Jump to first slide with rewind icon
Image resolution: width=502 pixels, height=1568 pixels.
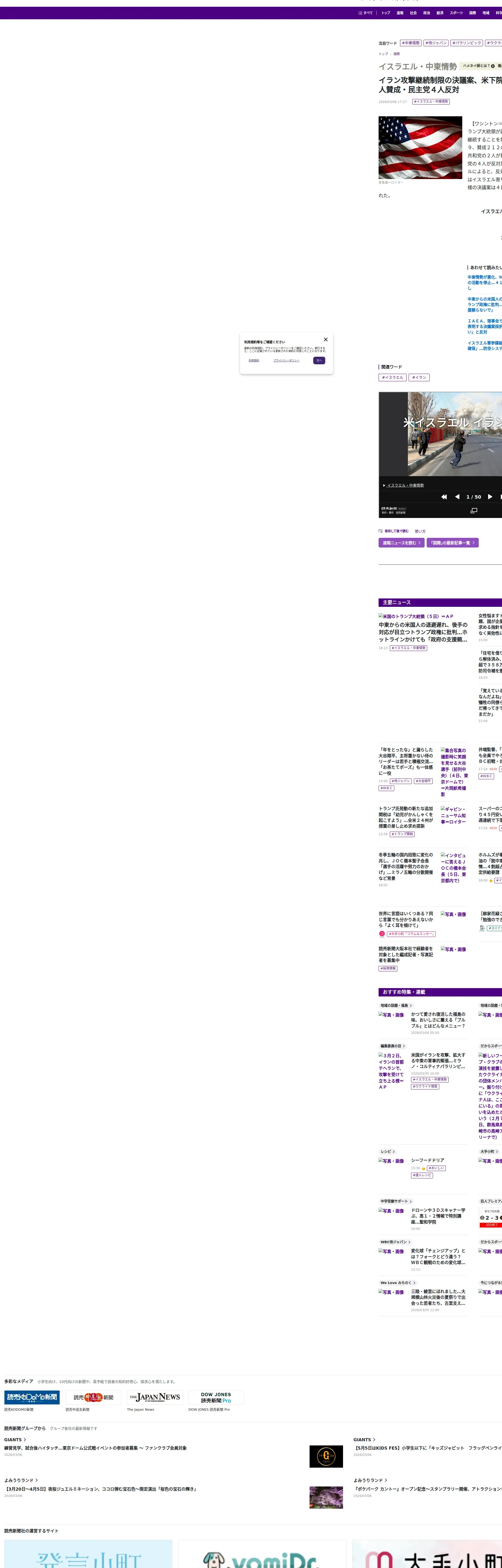click(444, 497)
